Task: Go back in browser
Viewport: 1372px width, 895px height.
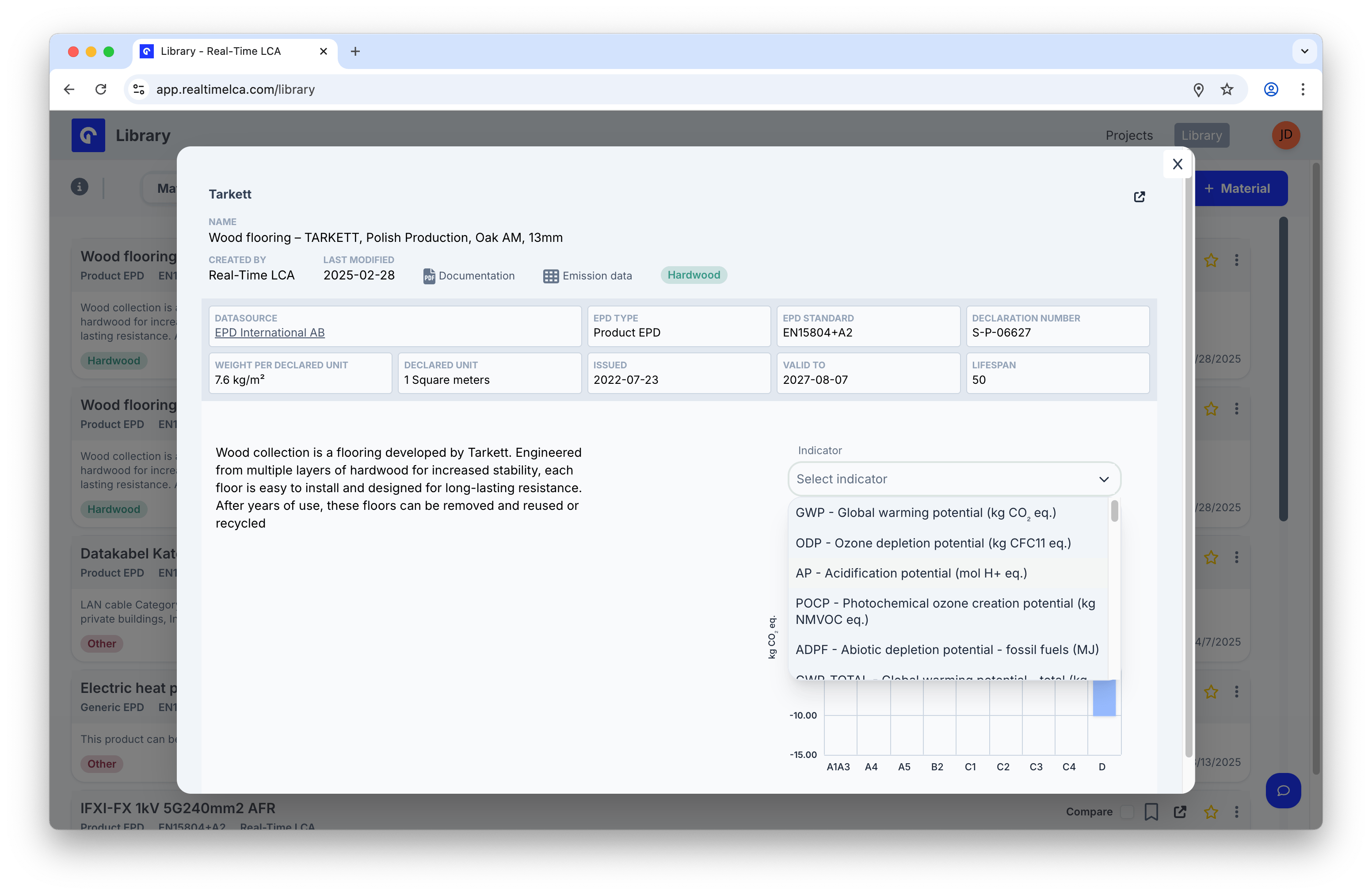Action: (x=69, y=89)
